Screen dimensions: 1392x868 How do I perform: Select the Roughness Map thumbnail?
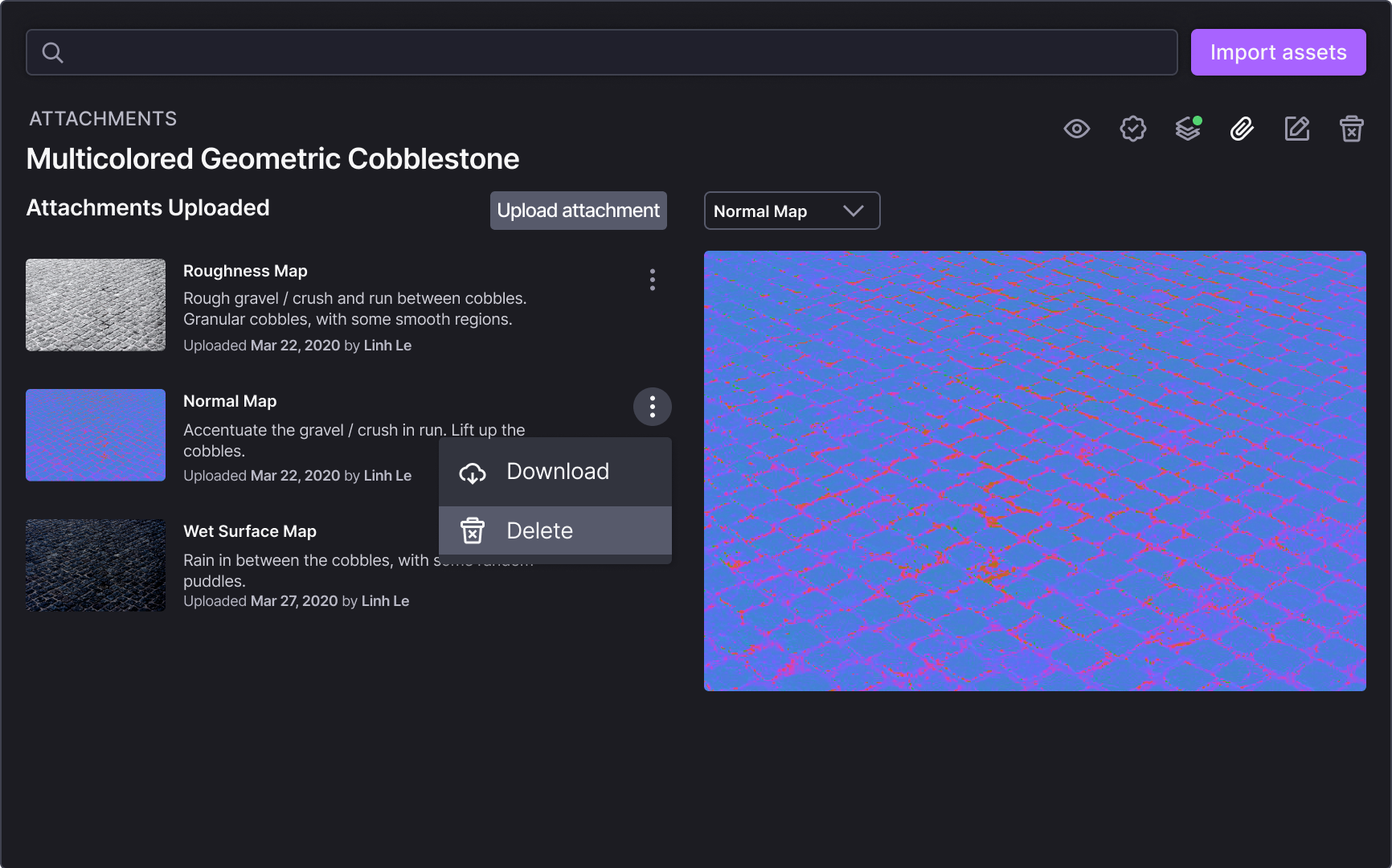[x=96, y=305]
